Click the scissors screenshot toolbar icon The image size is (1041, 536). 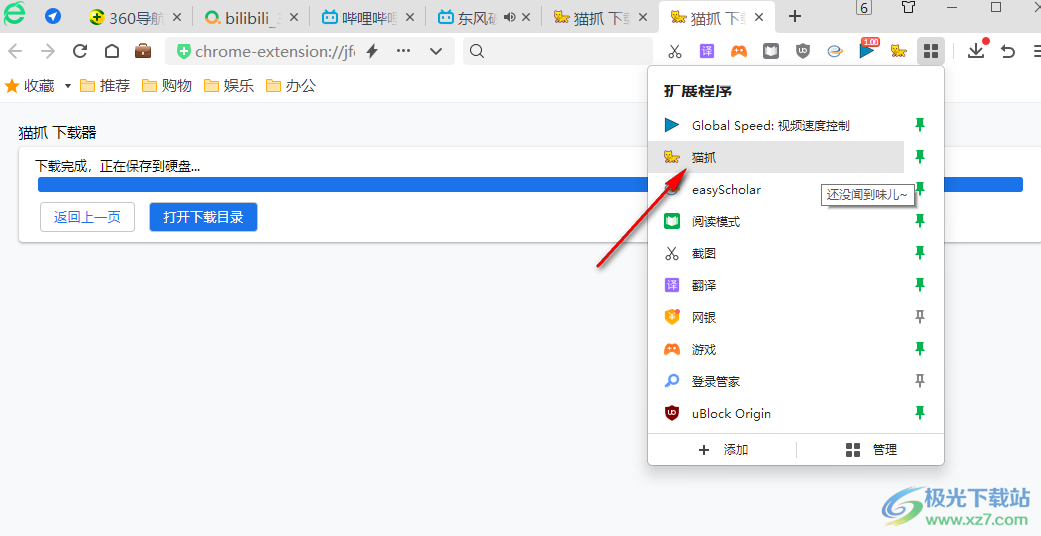(675, 51)
